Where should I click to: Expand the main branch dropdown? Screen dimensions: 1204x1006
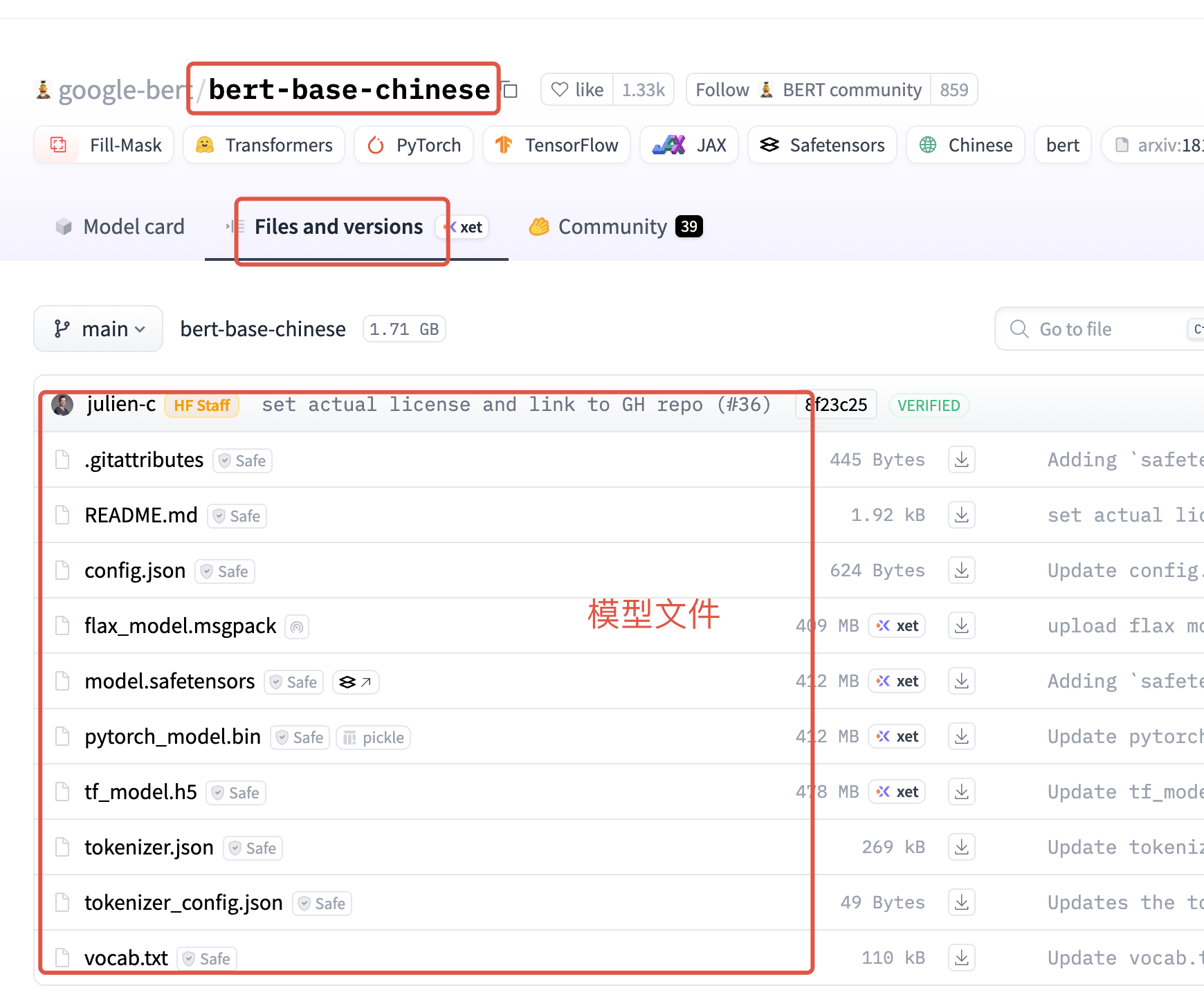point(98,329)
